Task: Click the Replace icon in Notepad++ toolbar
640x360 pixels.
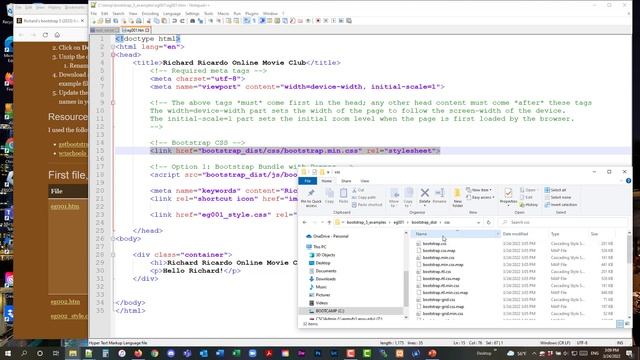Action: (200, 21)
